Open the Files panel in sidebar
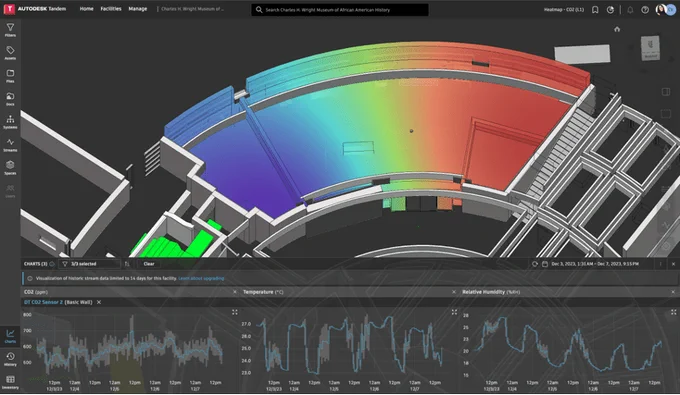Image resolution: width=680 pixels, height=395 pixels. tap(10, 75)
